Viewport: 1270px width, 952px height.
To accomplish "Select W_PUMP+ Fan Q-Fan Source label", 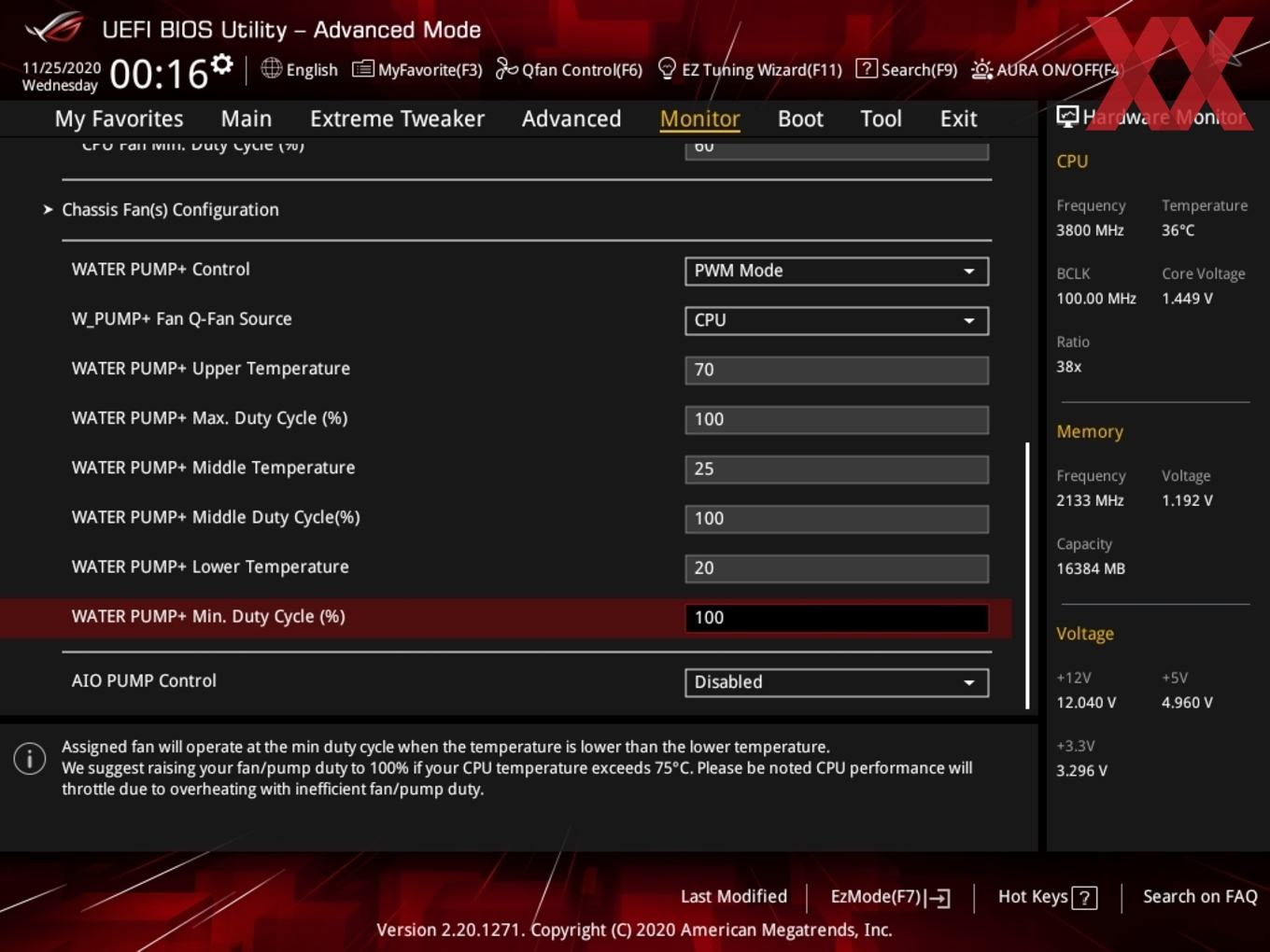I will click(182, 318).
